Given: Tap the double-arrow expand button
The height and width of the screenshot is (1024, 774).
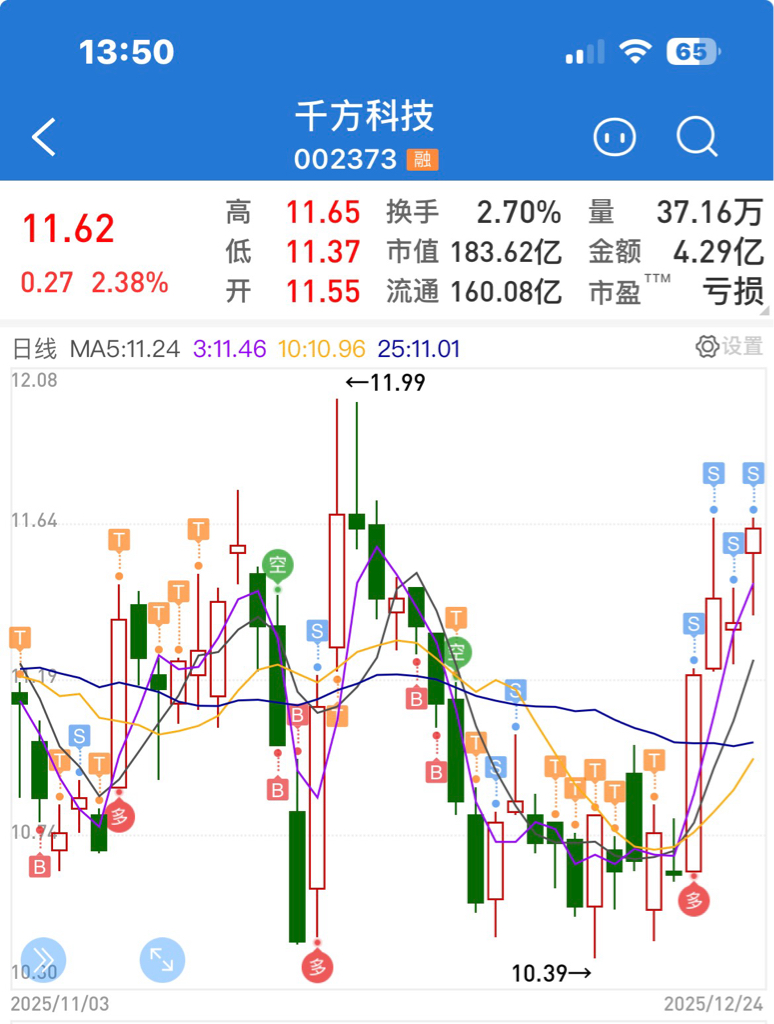Looking at the screenshot, I should click(44, 959).
